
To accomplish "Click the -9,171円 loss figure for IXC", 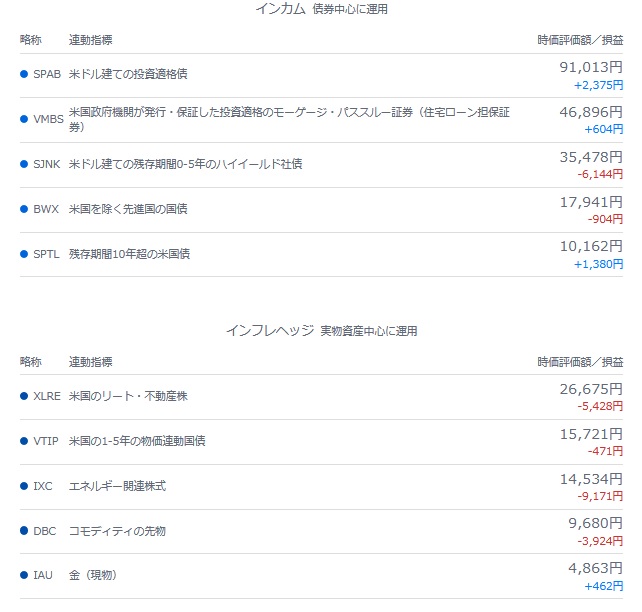I will pyautogui.click(x=600, y=496).
